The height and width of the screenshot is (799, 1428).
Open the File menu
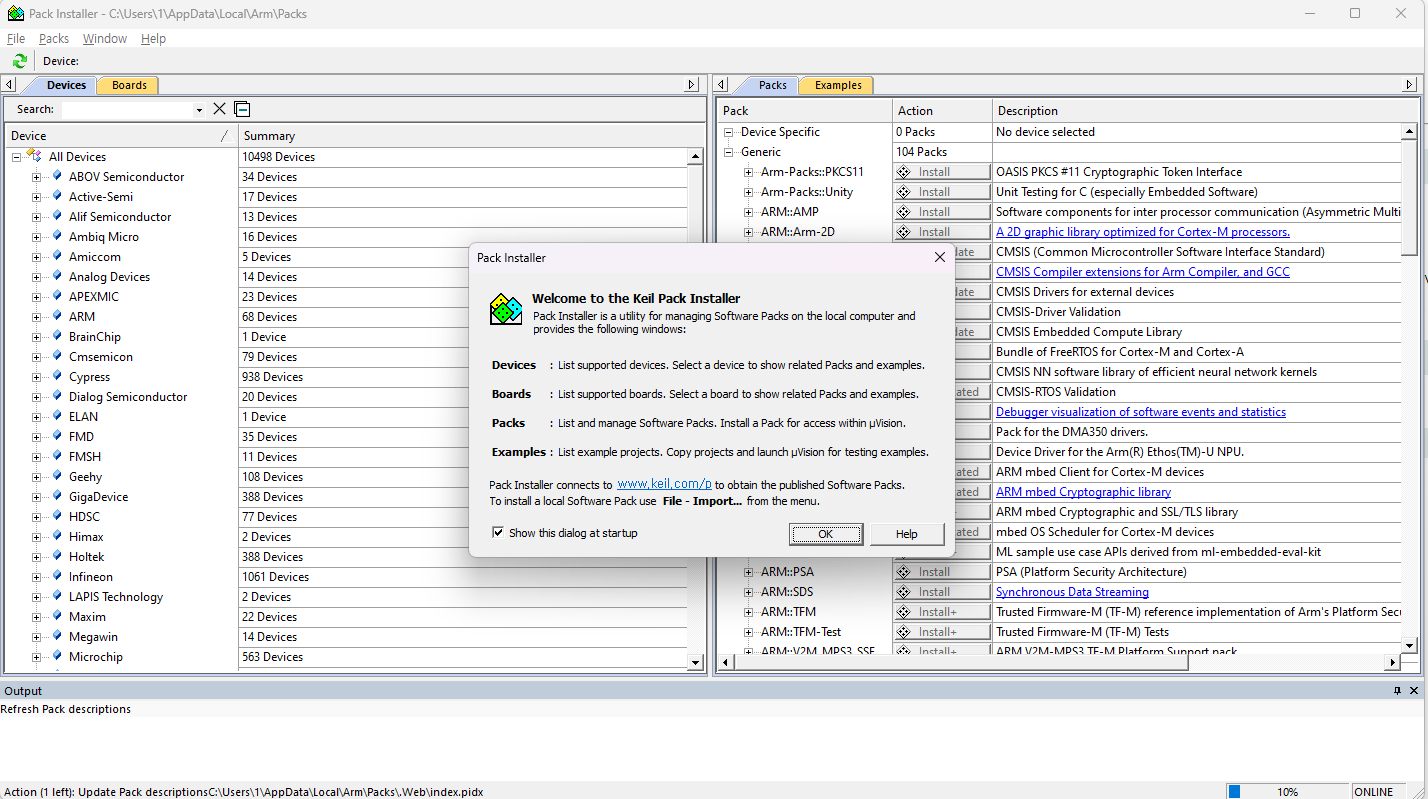click(16, 39)
